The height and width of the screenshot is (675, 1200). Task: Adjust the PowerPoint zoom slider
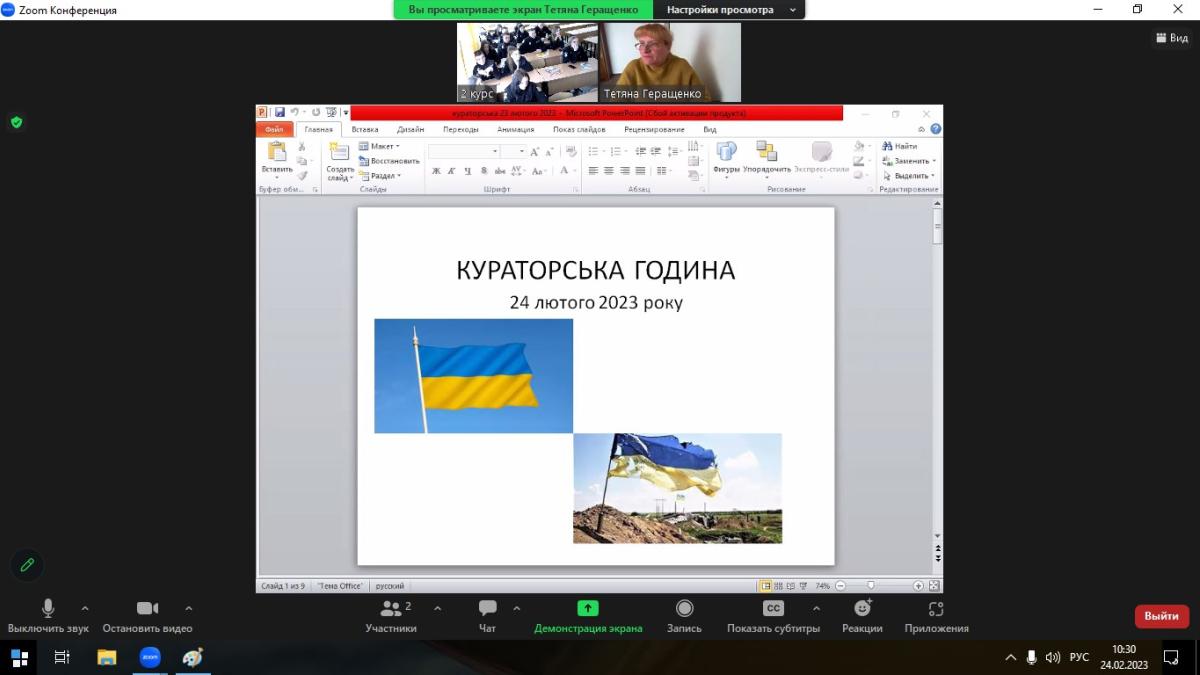click(871, 586)
